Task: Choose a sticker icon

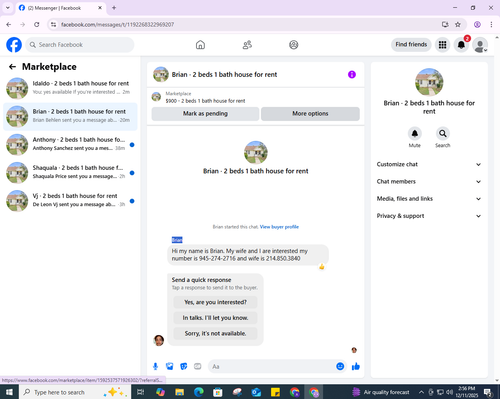Action: coord(184,366)
